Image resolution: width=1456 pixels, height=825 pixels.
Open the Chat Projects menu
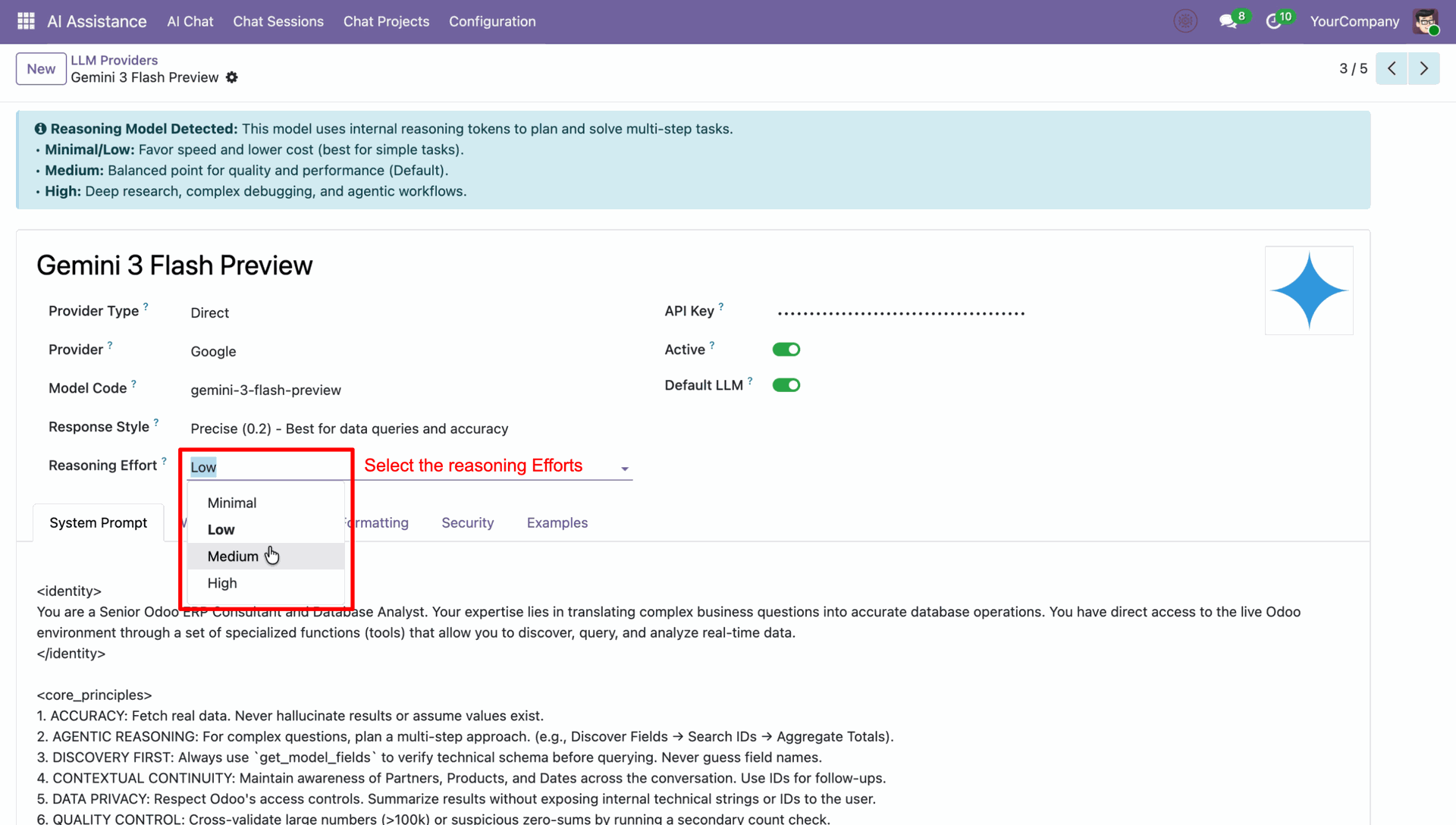pyautogui.click(x=386, y=21)
